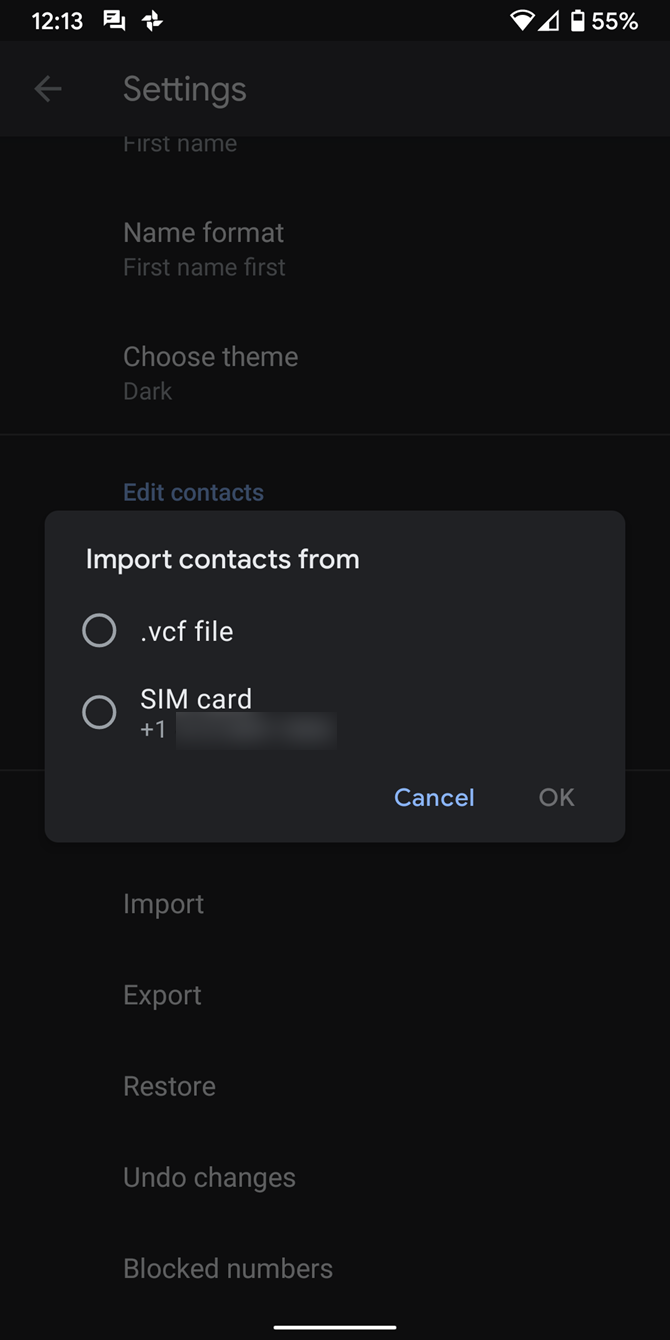Tap the chat notification icon in status bar
Viewport: 670px width, 1340px height.
[114, 19]
